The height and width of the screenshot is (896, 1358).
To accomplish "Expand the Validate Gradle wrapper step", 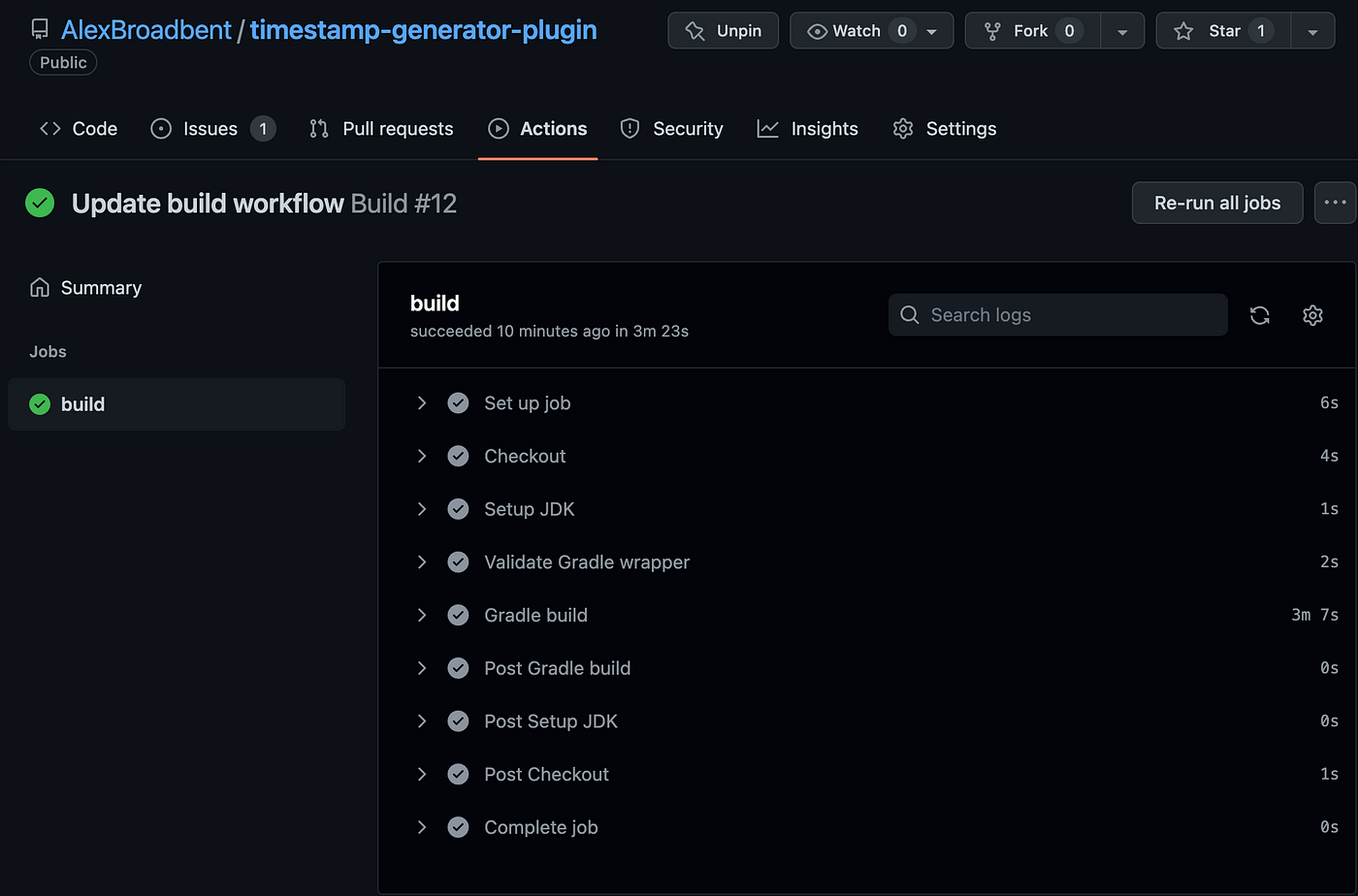I will click(x=422, y=562).
